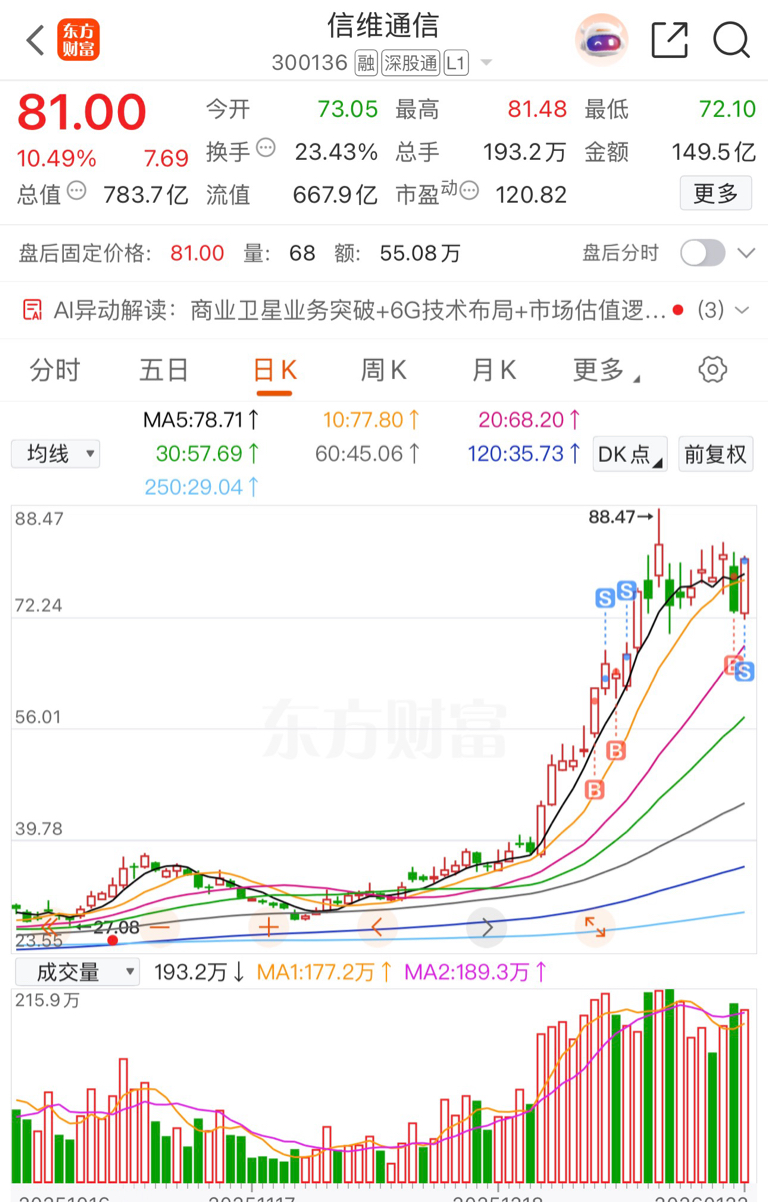Tap the share icon
Screen dimensions: 768x1203
(669, 40)
